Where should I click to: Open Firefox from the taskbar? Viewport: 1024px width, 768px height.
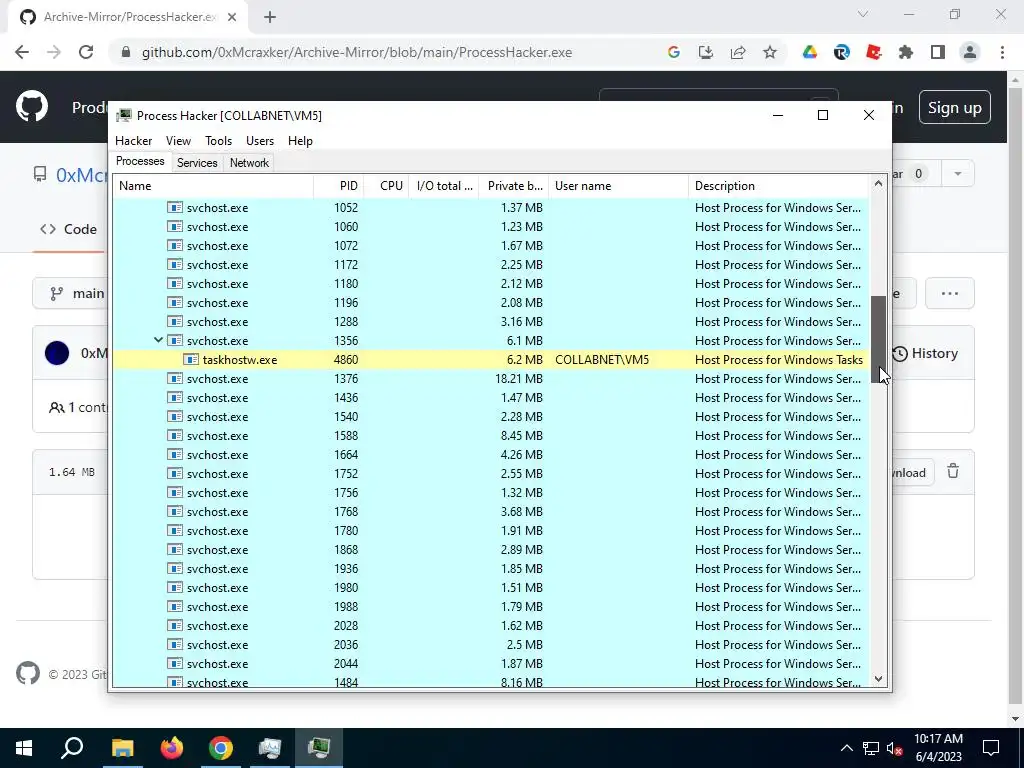172,748
